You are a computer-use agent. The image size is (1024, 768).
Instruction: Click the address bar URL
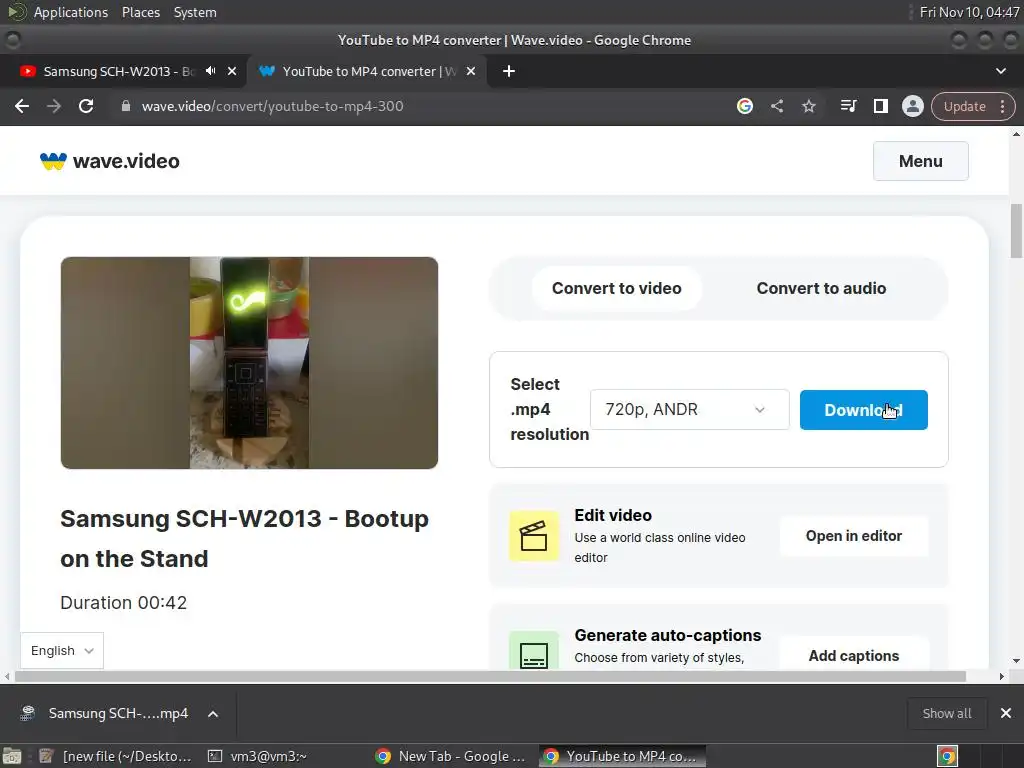tap(272, 106)
